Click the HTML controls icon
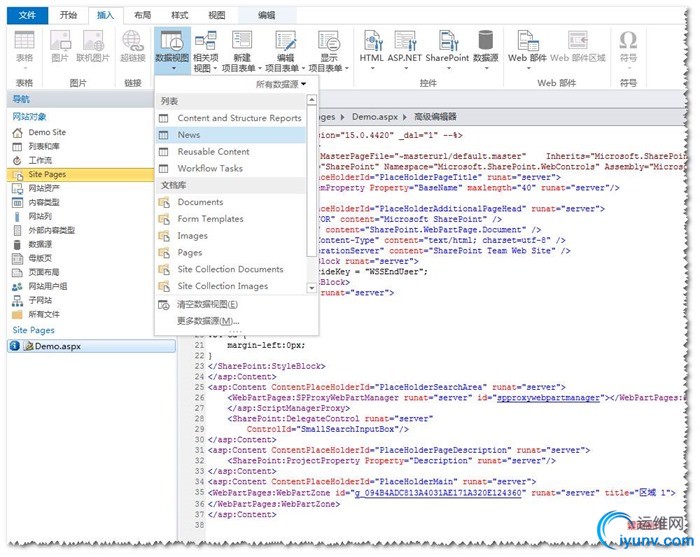The image size is (700, 557). [x=372, y=41]
